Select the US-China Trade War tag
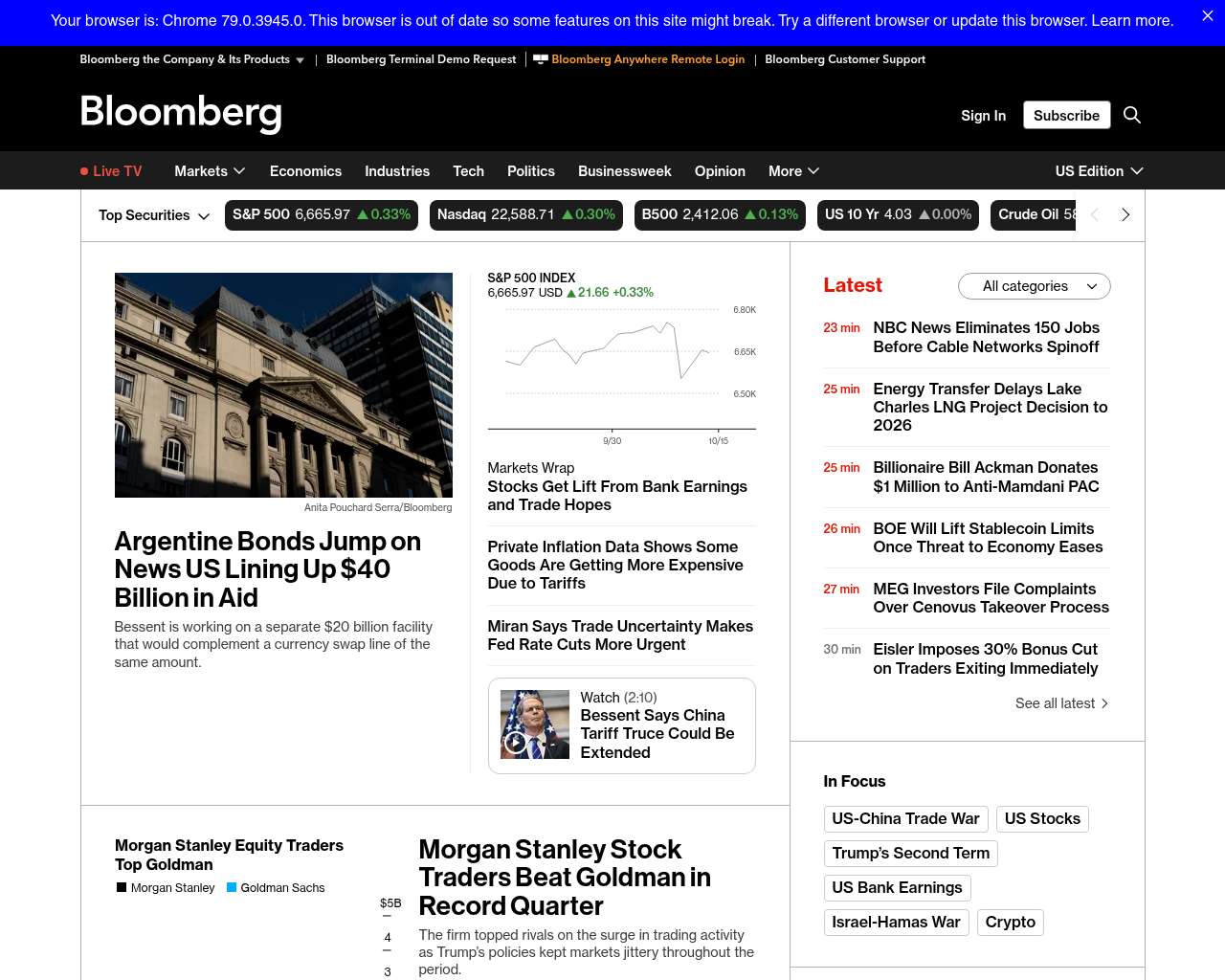This screenshot has width=1225, height=980. click(x=905, y=819)
